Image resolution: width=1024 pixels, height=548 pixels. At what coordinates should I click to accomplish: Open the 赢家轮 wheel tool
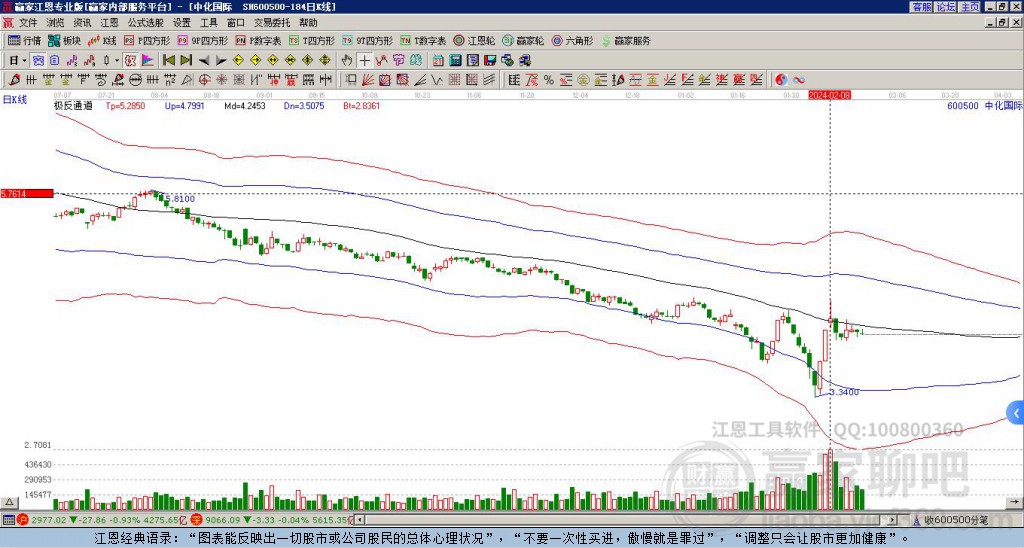523,40
